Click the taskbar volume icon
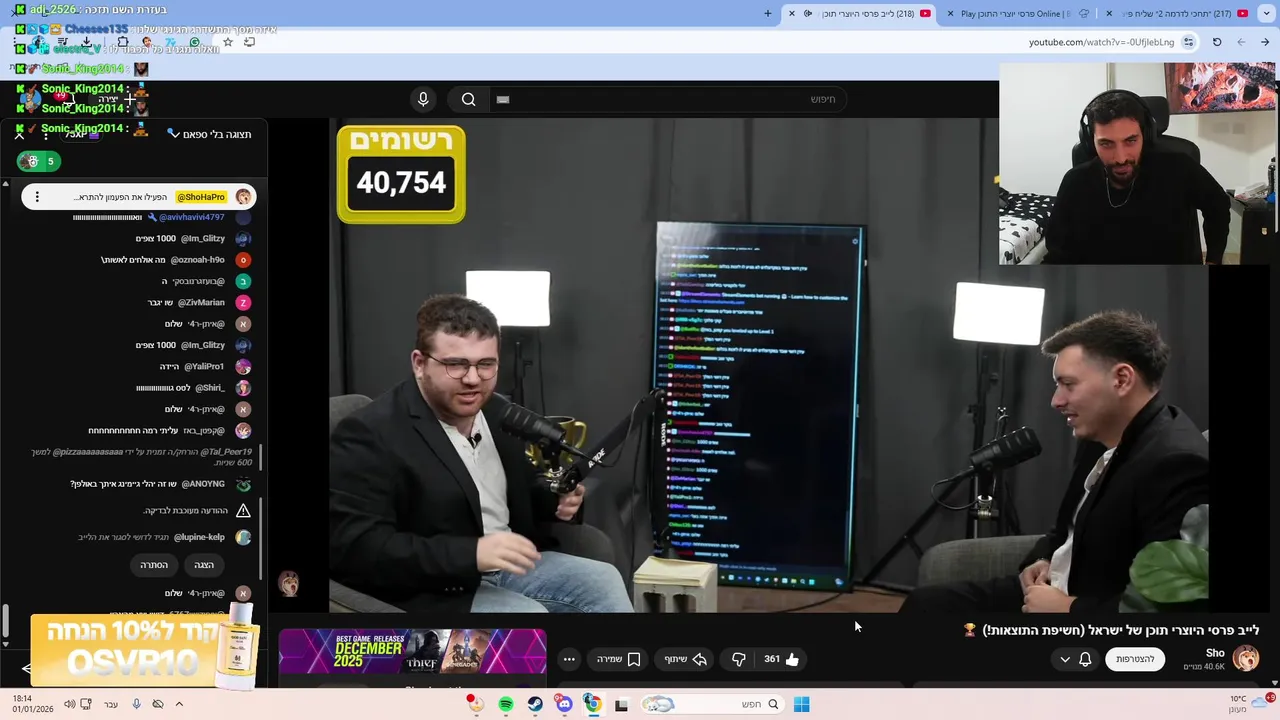 pos(69,704)
